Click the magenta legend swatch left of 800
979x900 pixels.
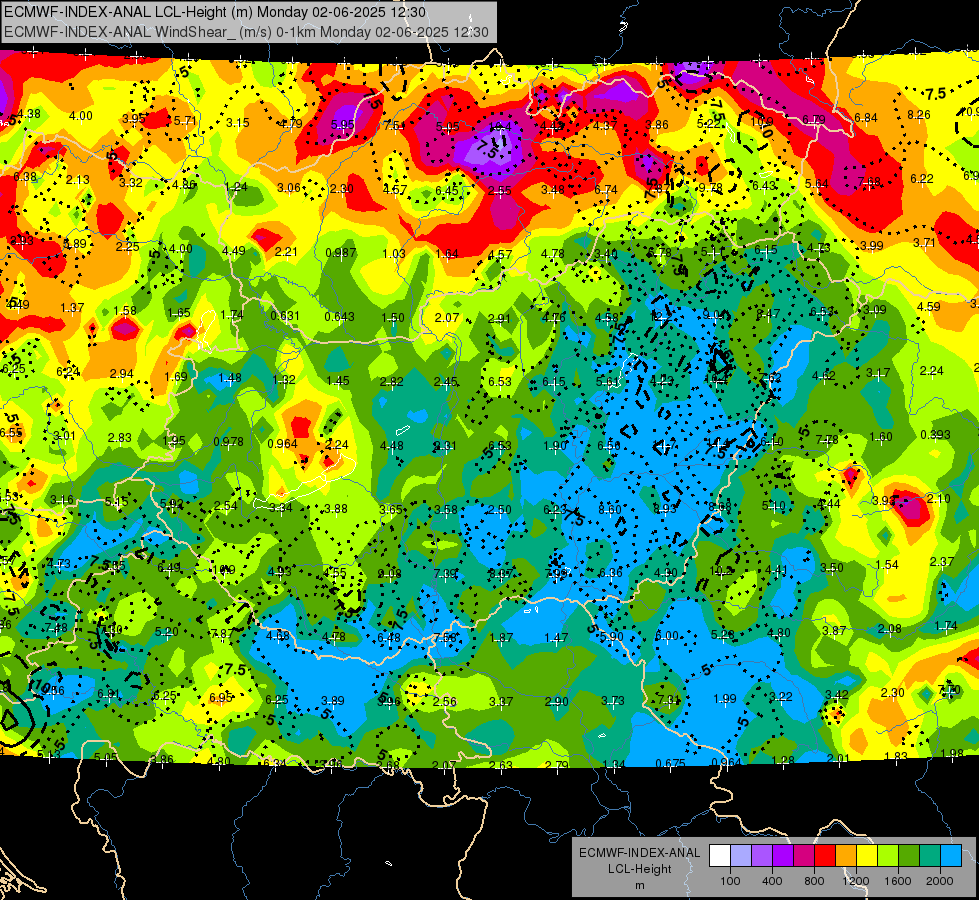(x=804, y=856)
